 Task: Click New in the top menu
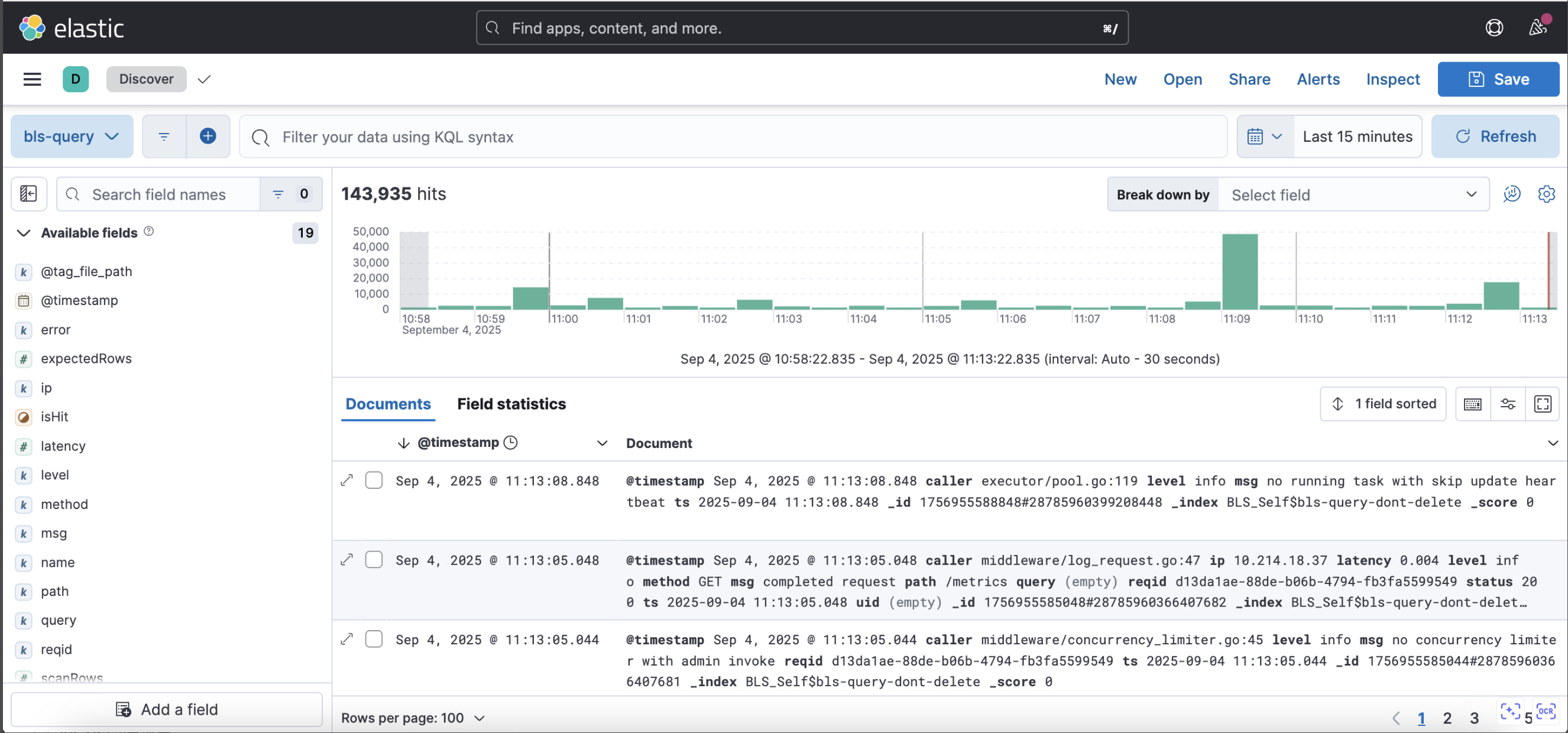(x=1120, y=79)
